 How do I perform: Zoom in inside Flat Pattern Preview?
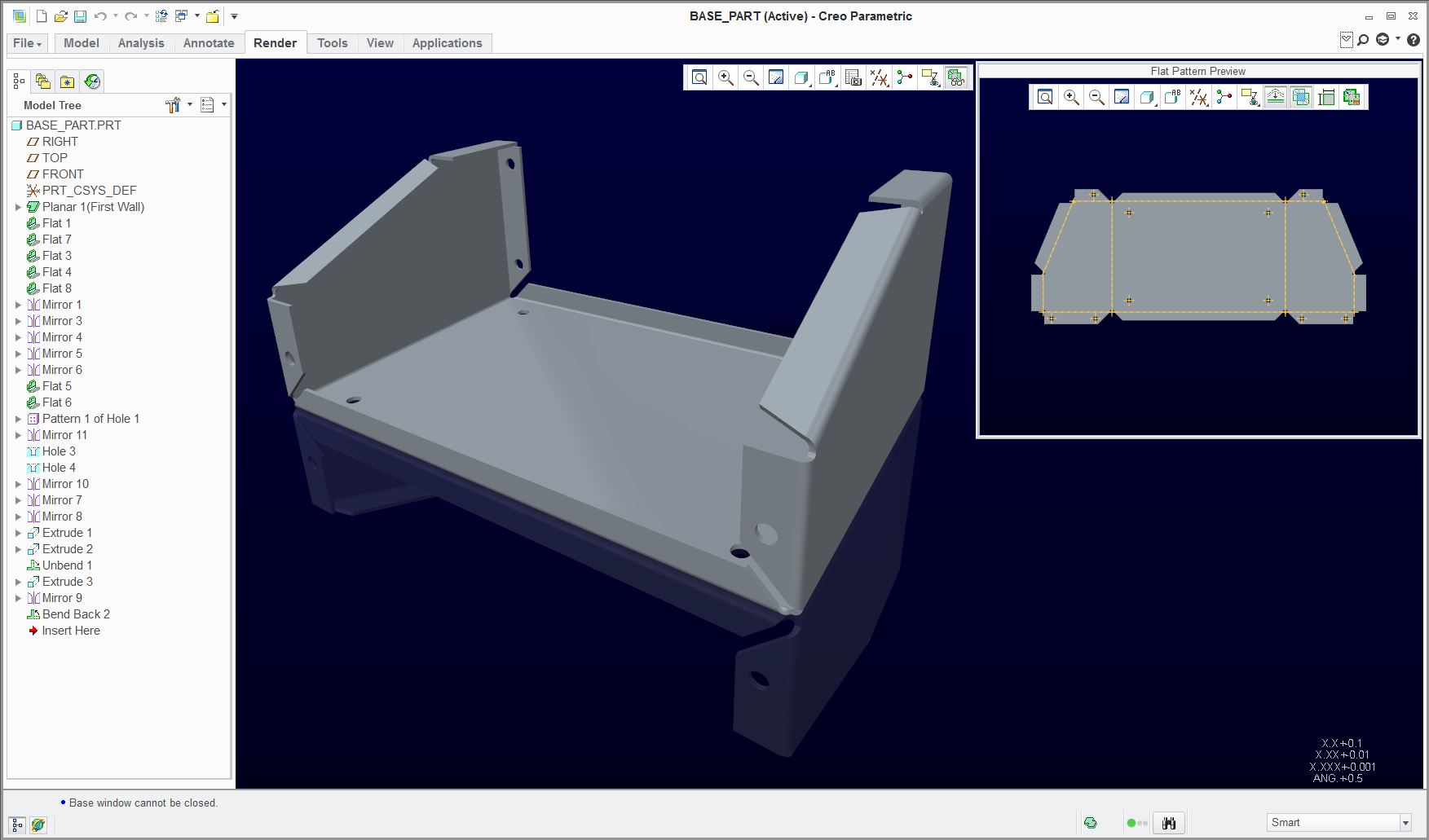pos(1071,98)
